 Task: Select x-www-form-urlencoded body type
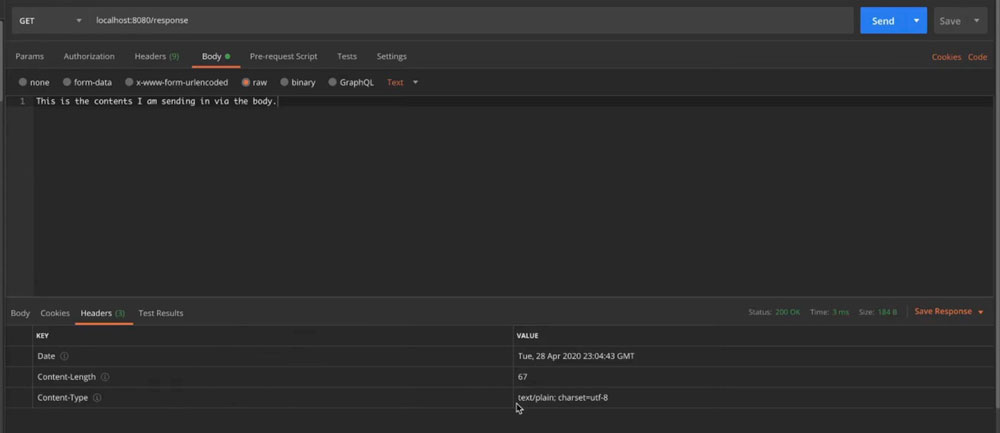point(129,82)
